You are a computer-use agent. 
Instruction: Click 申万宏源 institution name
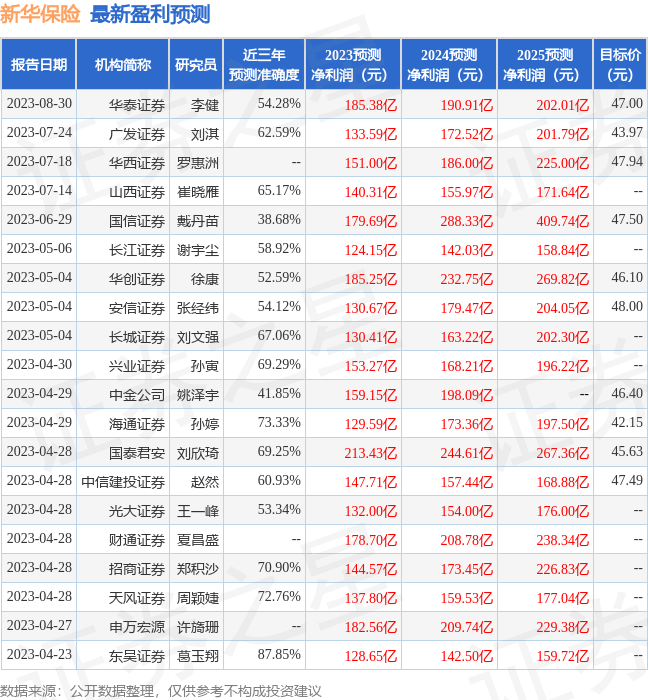point(137,628)
